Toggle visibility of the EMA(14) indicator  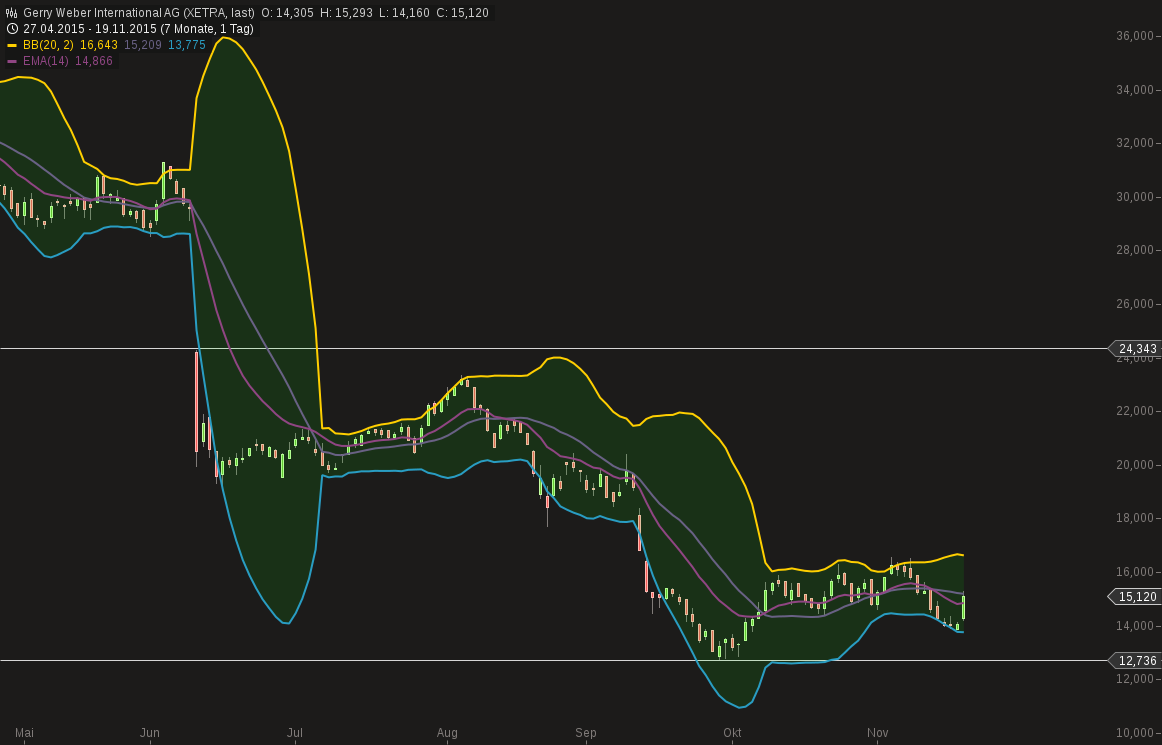coord(12,60)
